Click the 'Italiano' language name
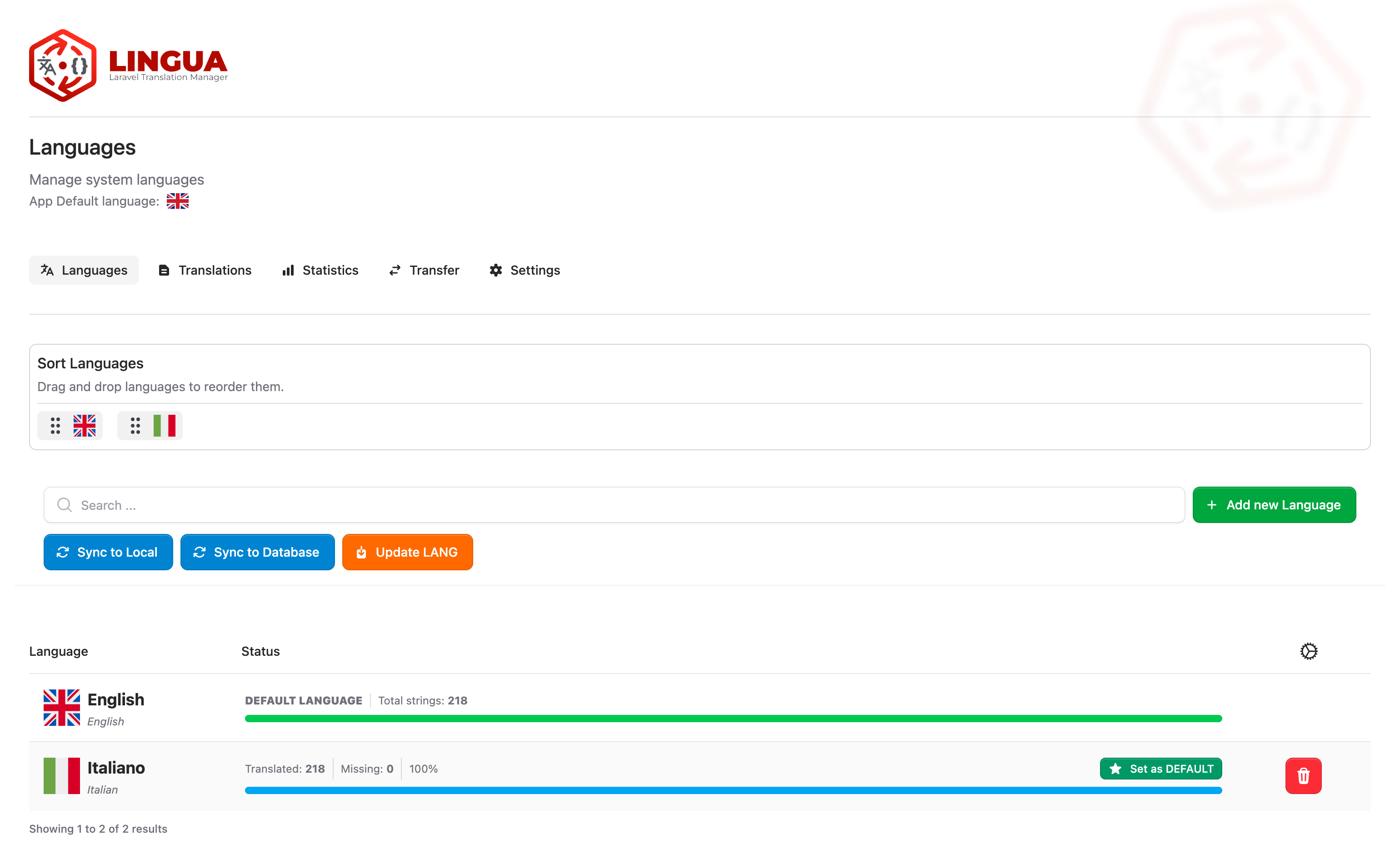The height and width of the screenshot is (865, 1400). point(116,768)
